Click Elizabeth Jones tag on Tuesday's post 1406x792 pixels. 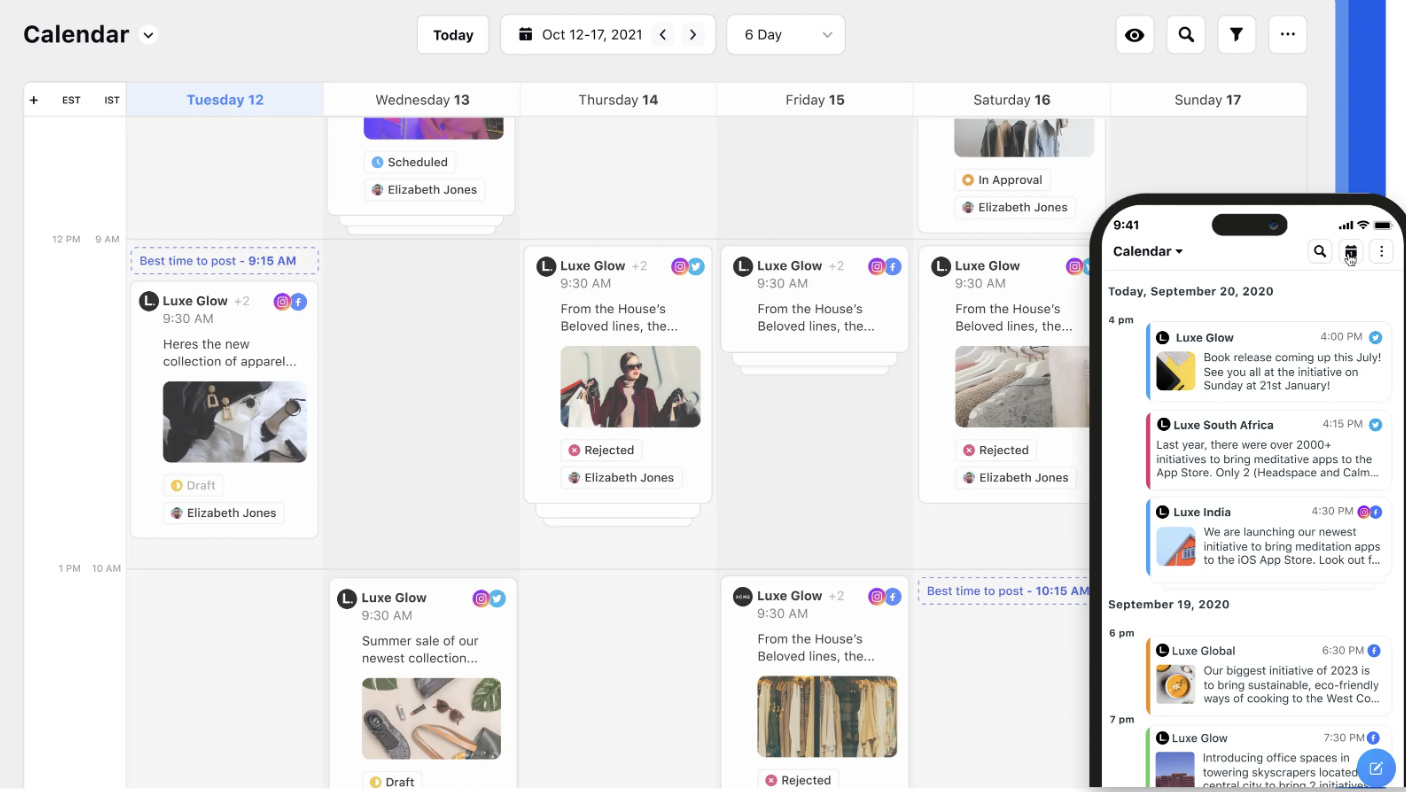(223, 513)
